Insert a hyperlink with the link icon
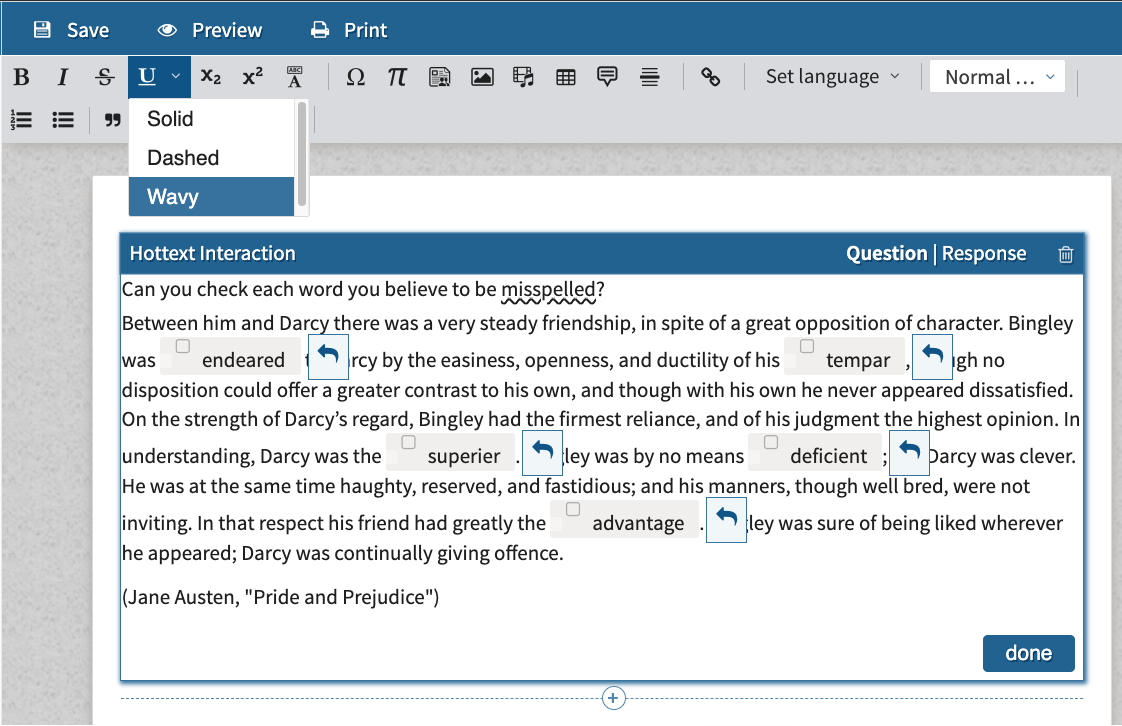 tap(711, 76)
